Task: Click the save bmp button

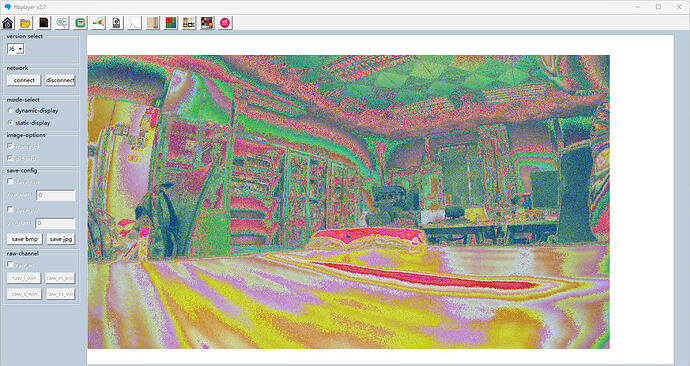Action: click(25, 239)
